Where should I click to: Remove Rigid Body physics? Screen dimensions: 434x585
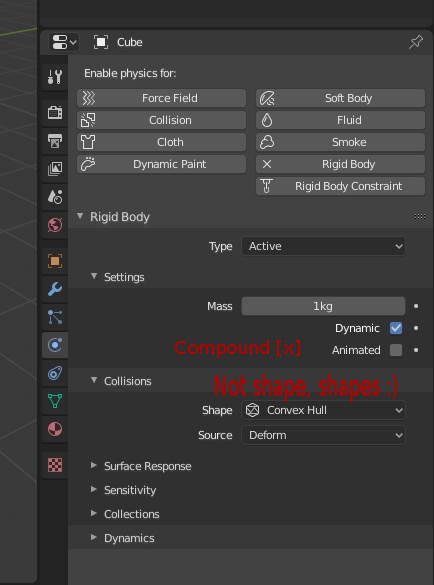[x=340, y=164]
